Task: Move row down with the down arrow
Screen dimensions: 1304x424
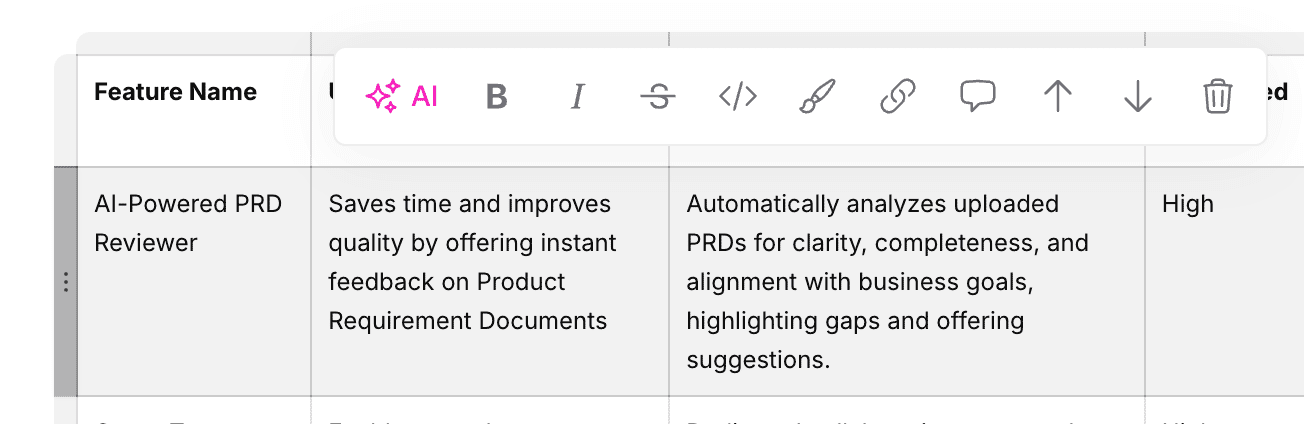Action: pyautogui.click(x=1137, y=97)
